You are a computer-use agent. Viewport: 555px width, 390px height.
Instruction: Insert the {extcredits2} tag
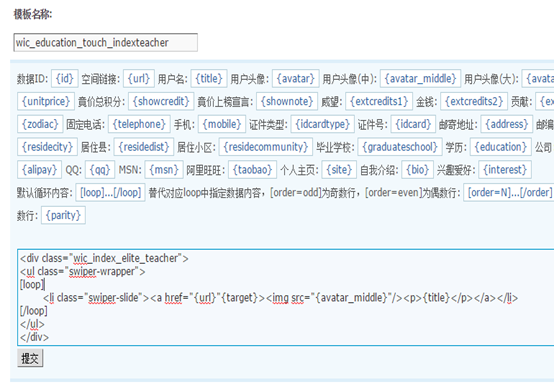(474, 101)
